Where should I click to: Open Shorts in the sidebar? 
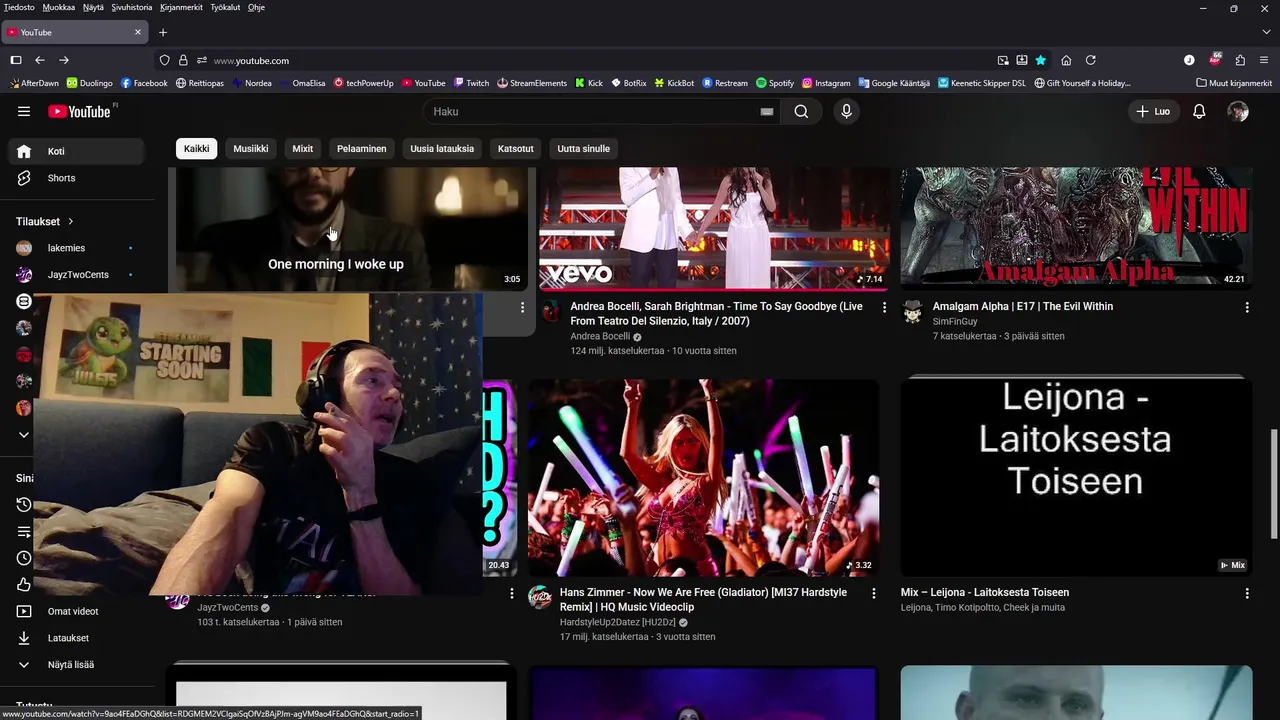coord(77,178)
